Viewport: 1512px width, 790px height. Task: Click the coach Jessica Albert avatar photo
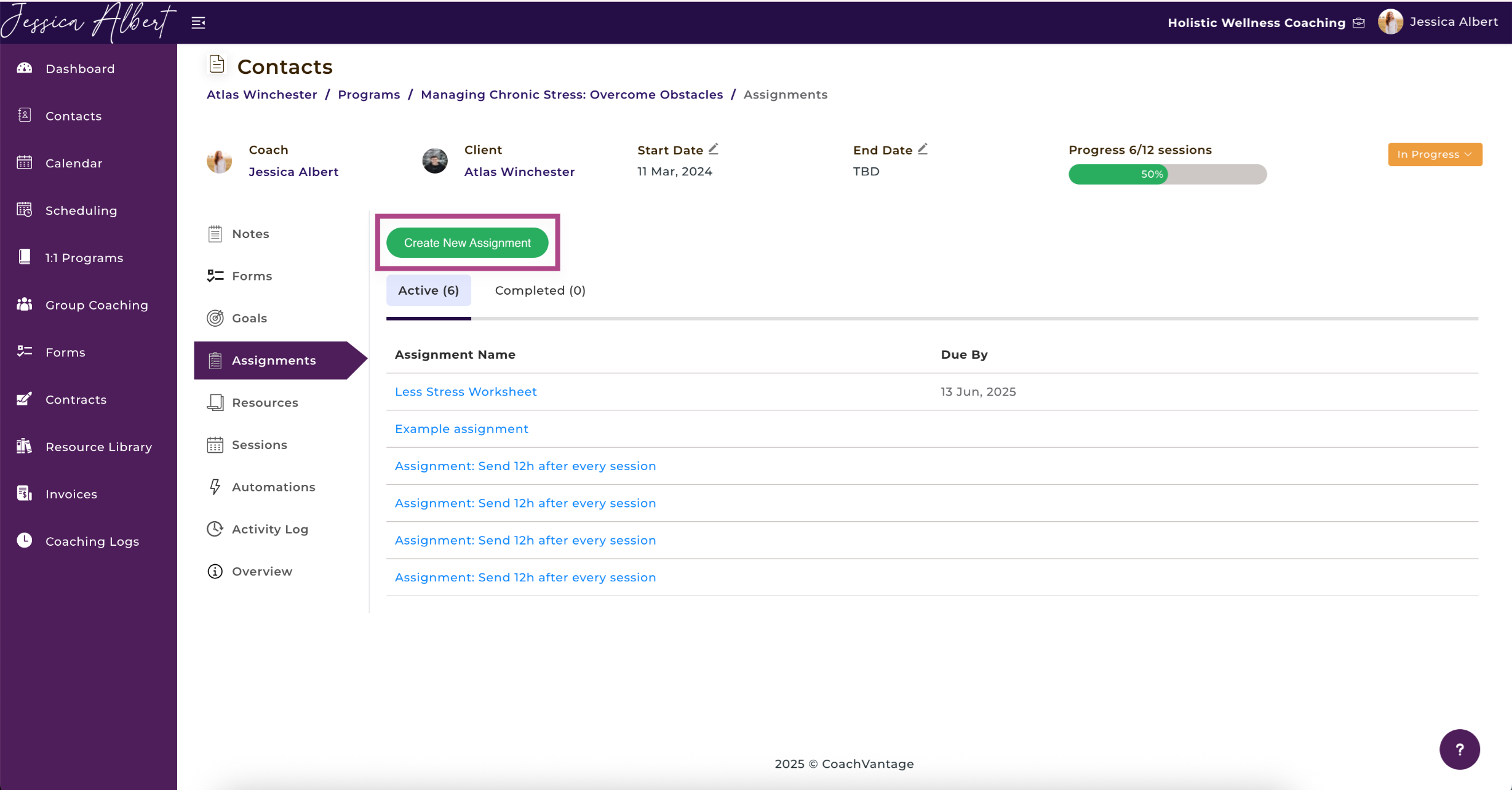coord(219,161)
